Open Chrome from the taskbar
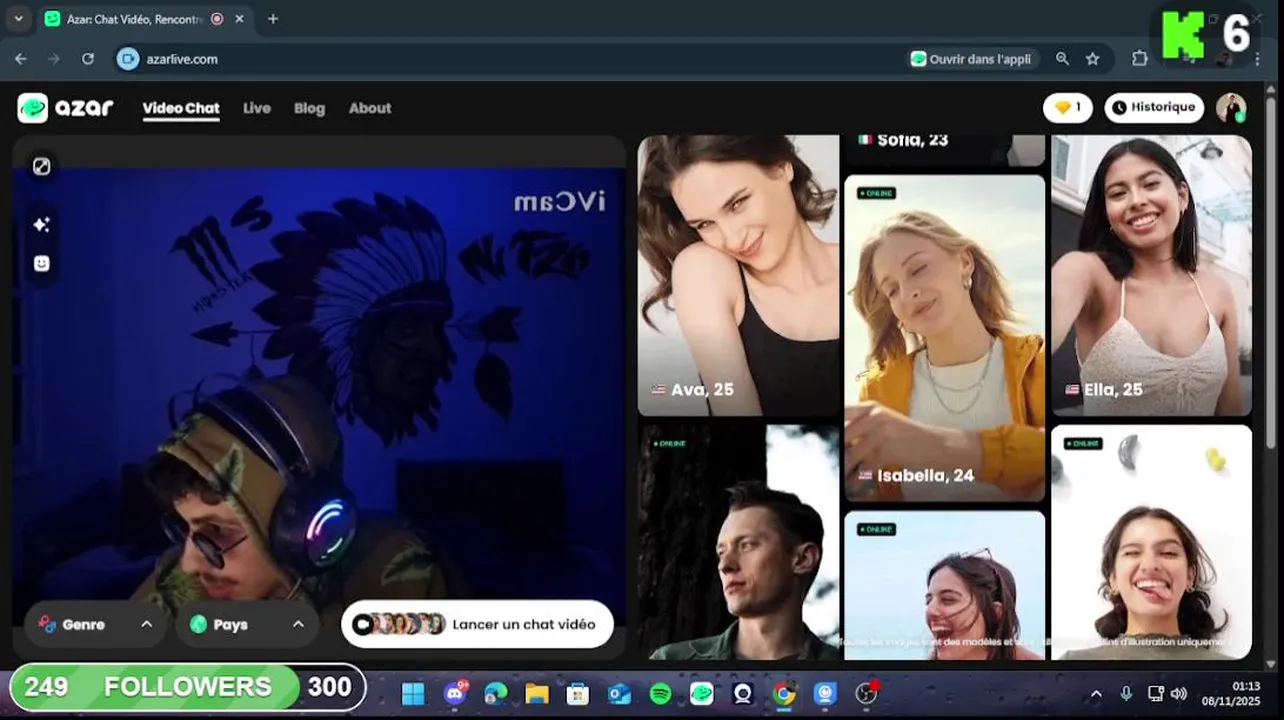1284x720 pixels. [x=785, y=693]
